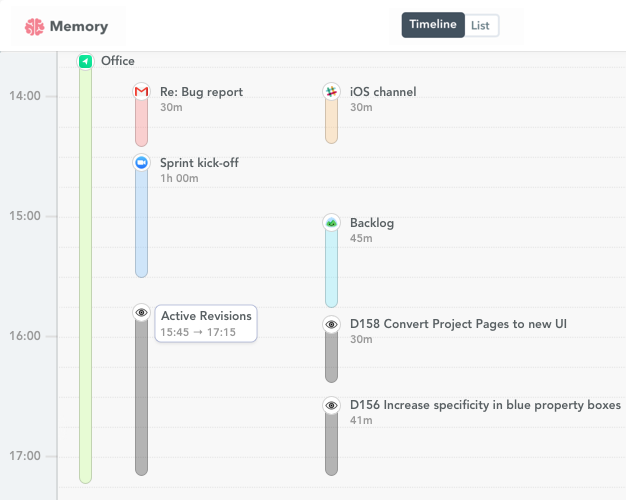Select the orange iOS channel bar
This screenshot has width=626, height=500.
tap(331, 121)
